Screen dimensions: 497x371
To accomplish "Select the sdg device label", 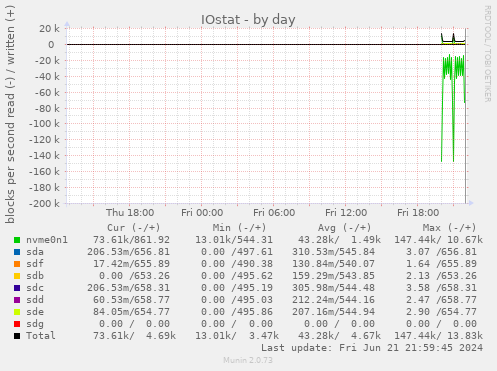I will click(x=35, y=324).
